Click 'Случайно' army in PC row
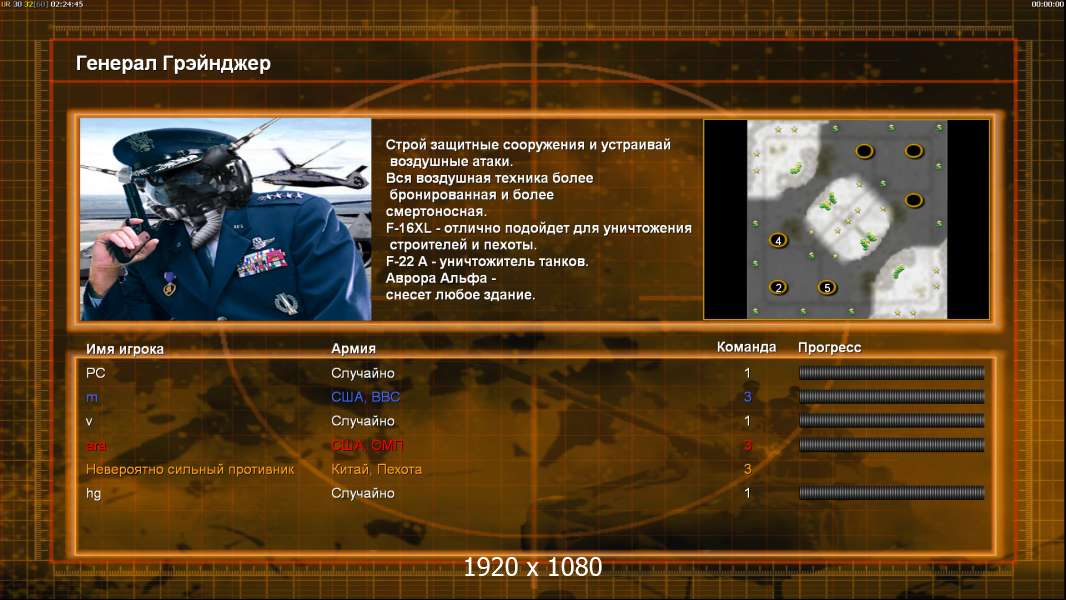Viewport: 1066px width, 600px height. coord(362,373)
